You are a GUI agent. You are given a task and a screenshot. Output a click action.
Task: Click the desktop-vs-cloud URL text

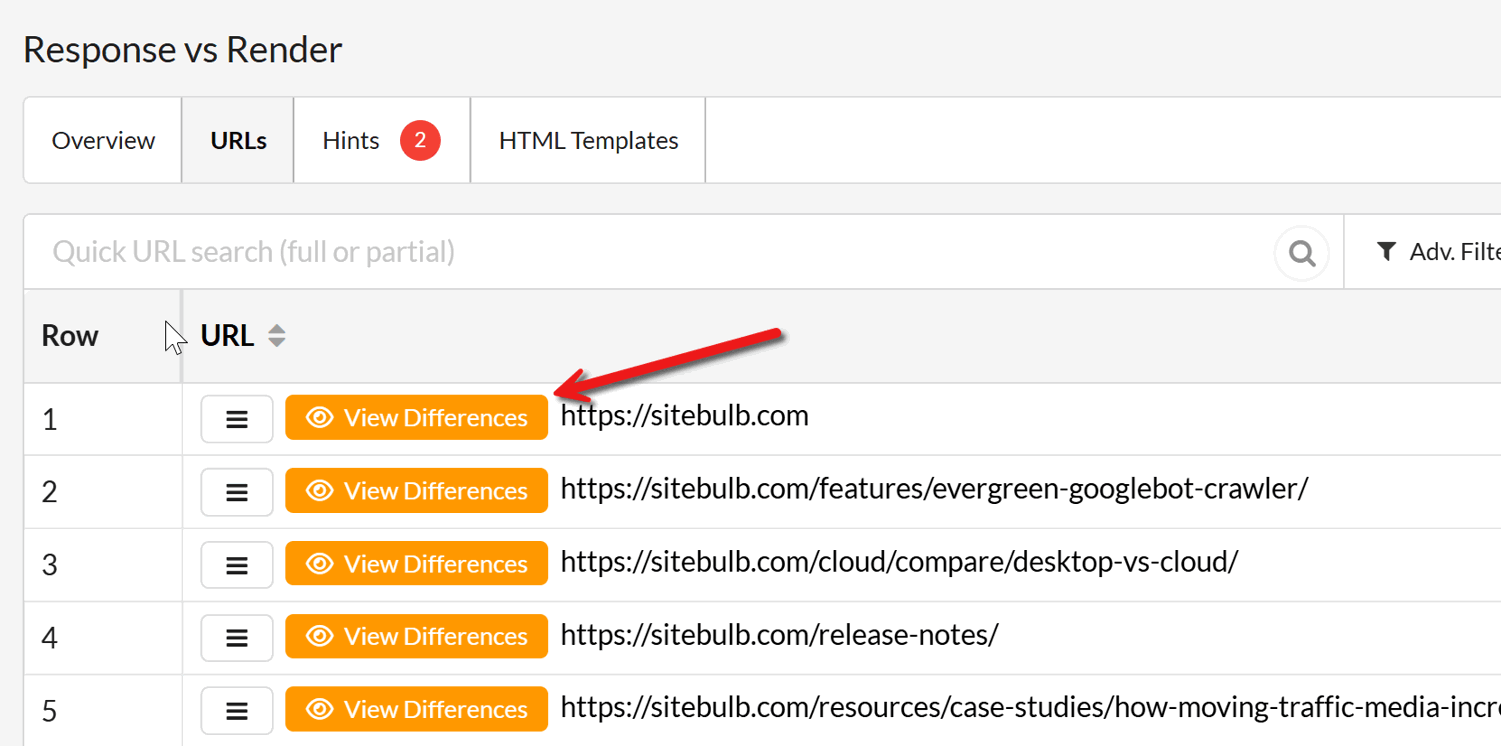coord(899,562)
